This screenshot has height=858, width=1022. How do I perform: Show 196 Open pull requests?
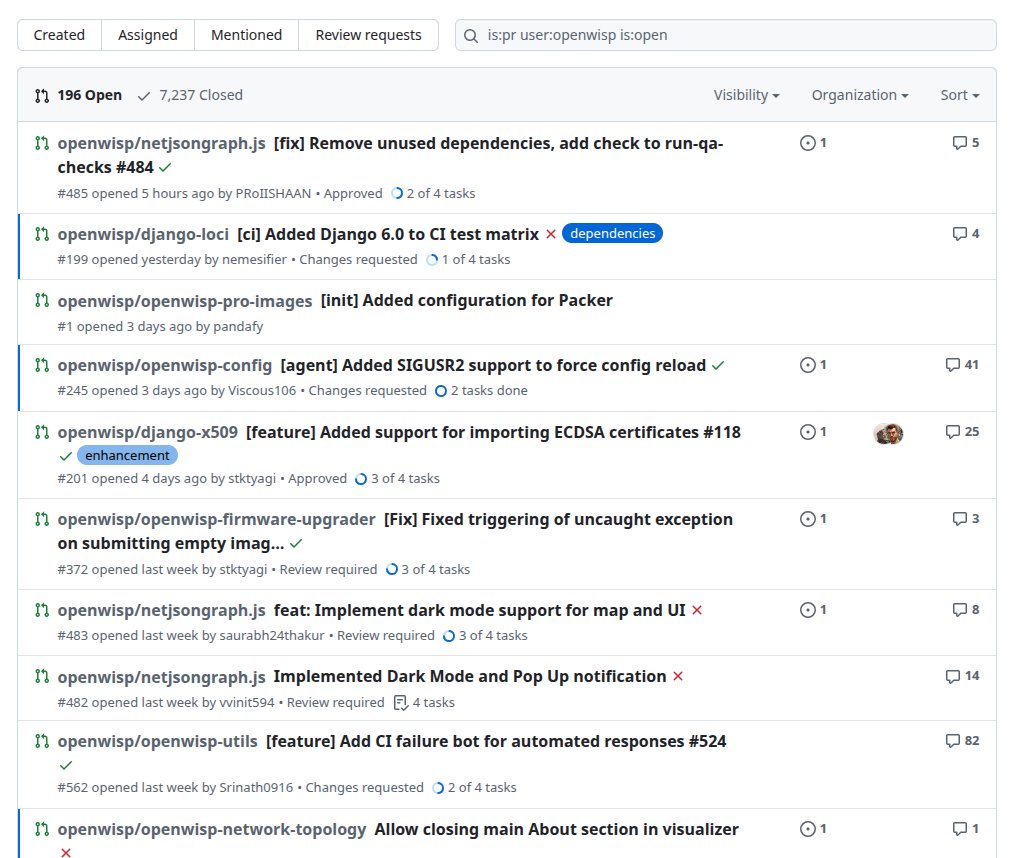(78, 95)
